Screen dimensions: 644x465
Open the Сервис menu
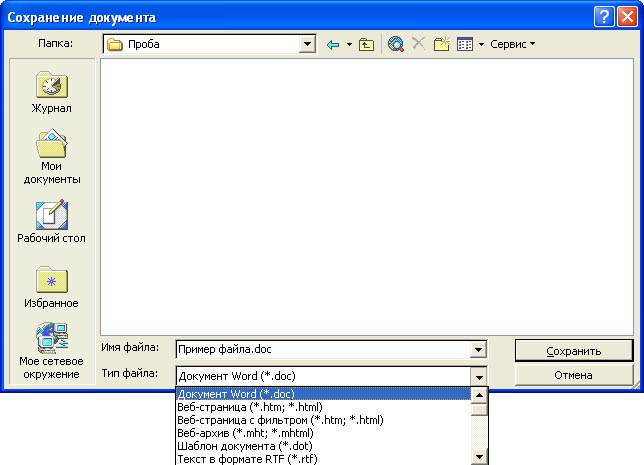[x=512, y=44]
